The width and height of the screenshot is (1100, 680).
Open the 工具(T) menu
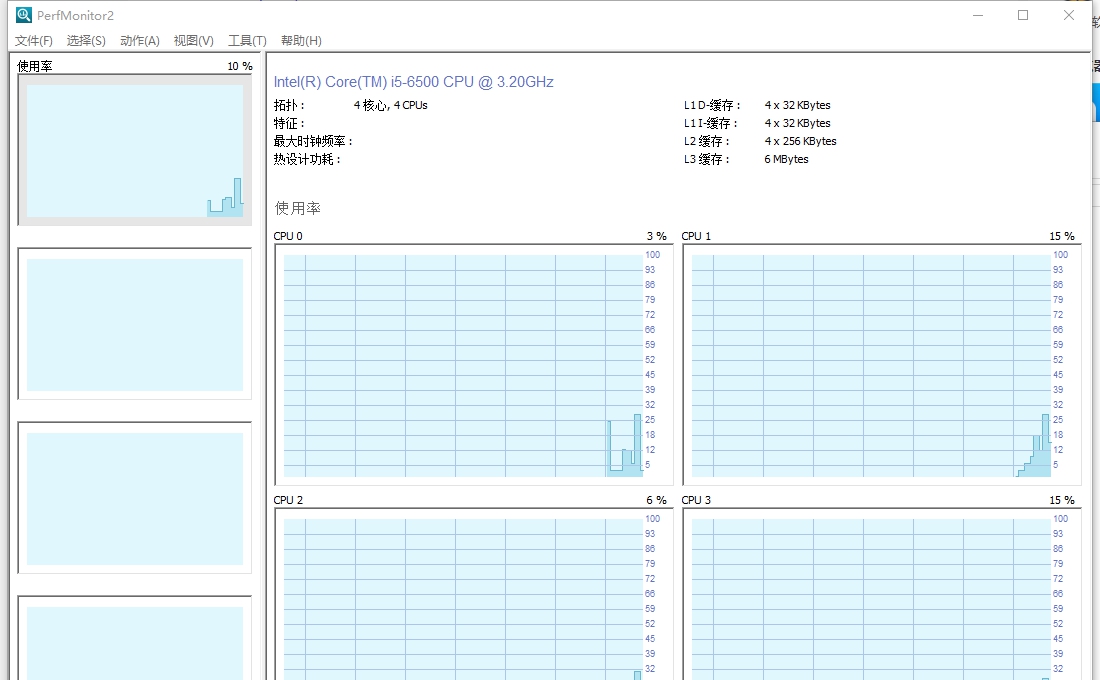click(x=246, y=41)
